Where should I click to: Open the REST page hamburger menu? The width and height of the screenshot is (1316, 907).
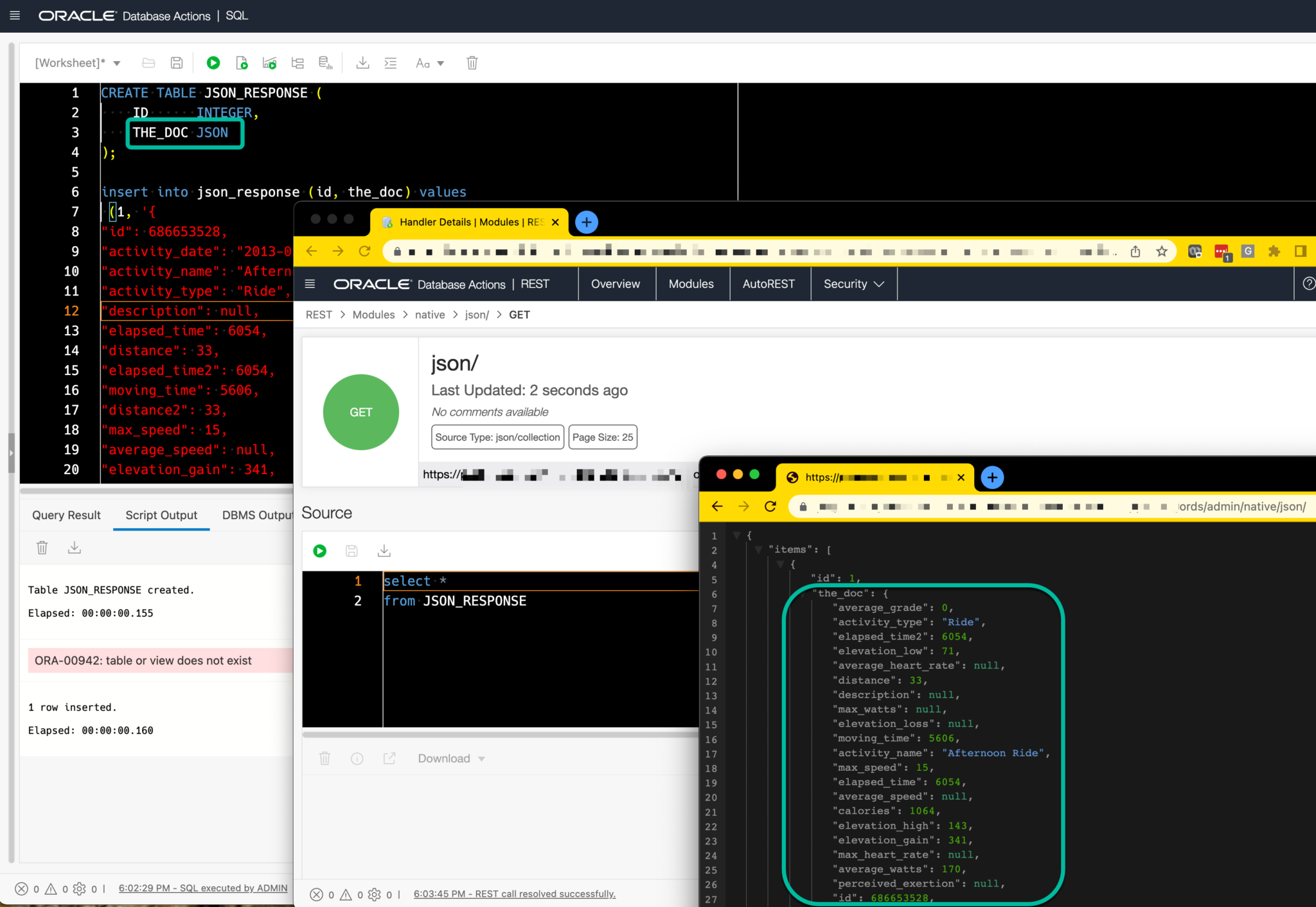tap(310, 284)
